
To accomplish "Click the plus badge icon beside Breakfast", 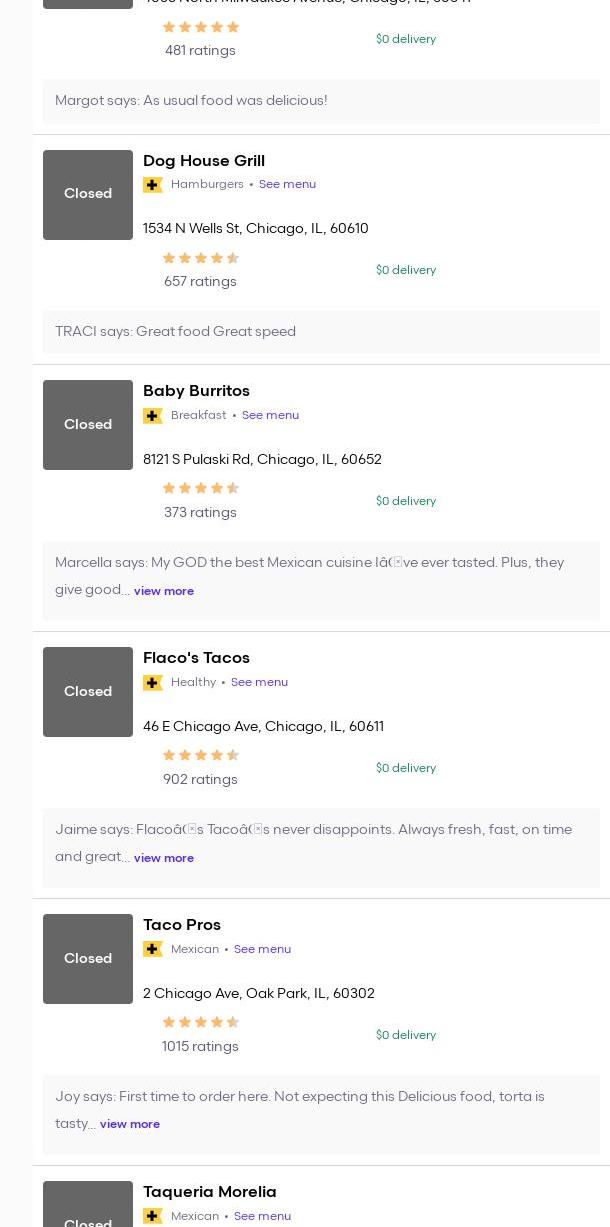I will (153, 416).
